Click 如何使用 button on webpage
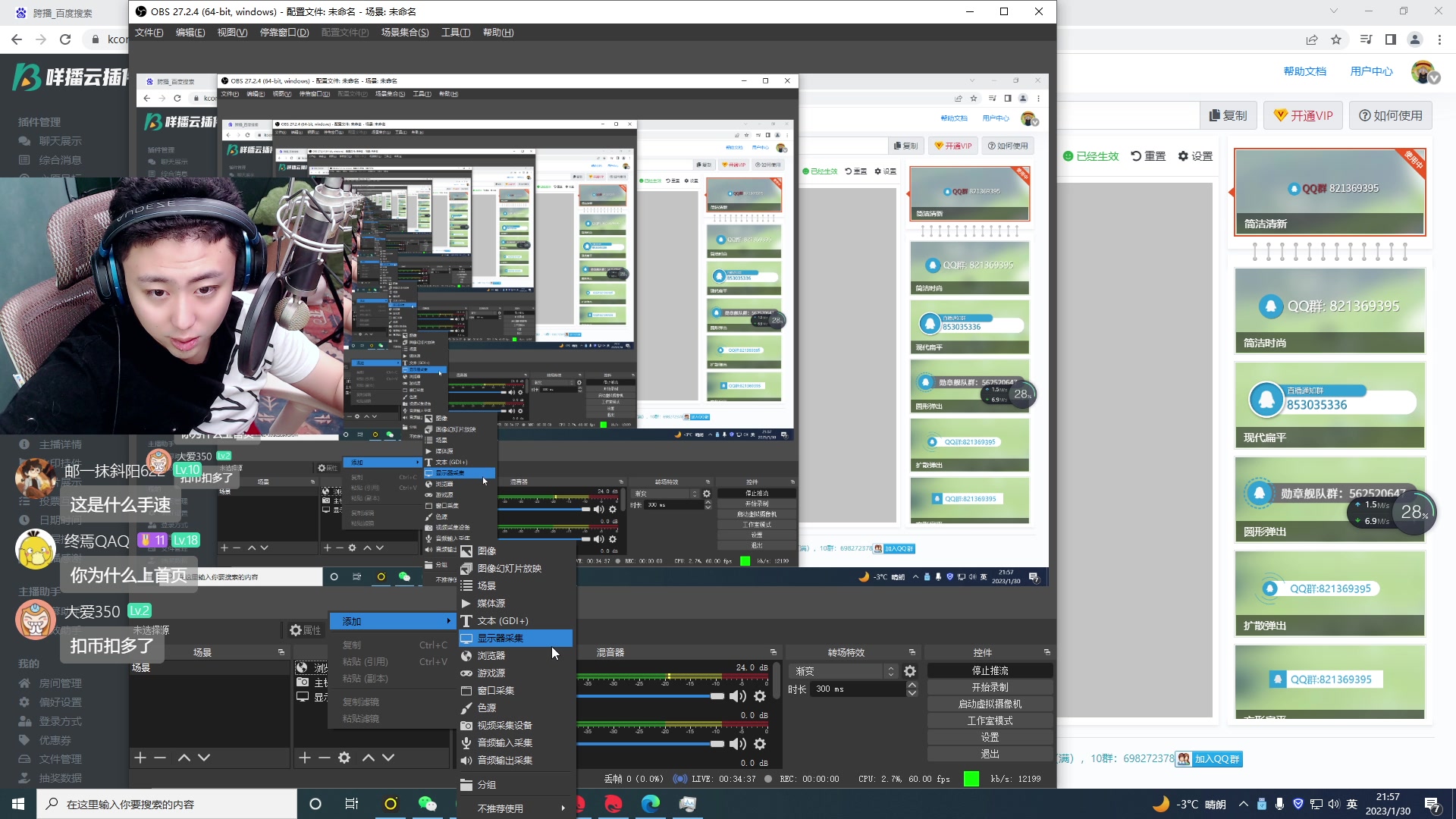The height and width of the screenshot is (819, 1456). tap(1390, 115)
